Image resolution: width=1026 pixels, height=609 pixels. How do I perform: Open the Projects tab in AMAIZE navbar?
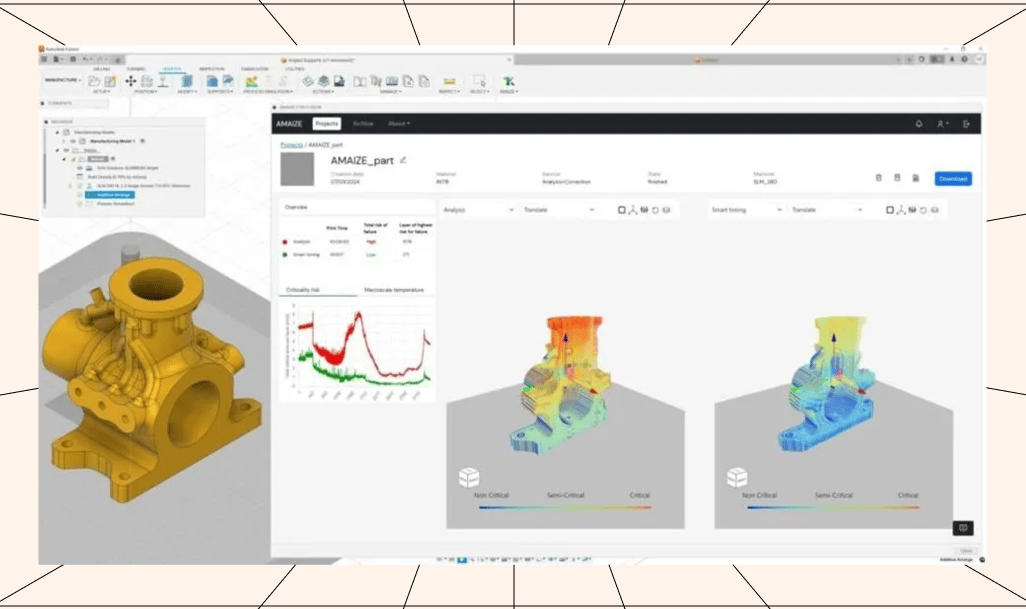(x=326, y=124)
